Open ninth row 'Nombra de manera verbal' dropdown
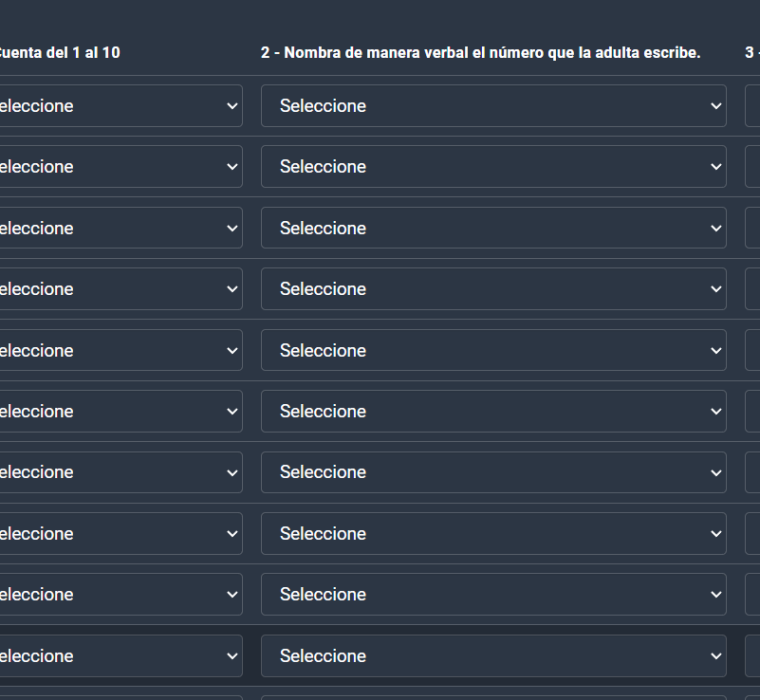 (493, 595)
